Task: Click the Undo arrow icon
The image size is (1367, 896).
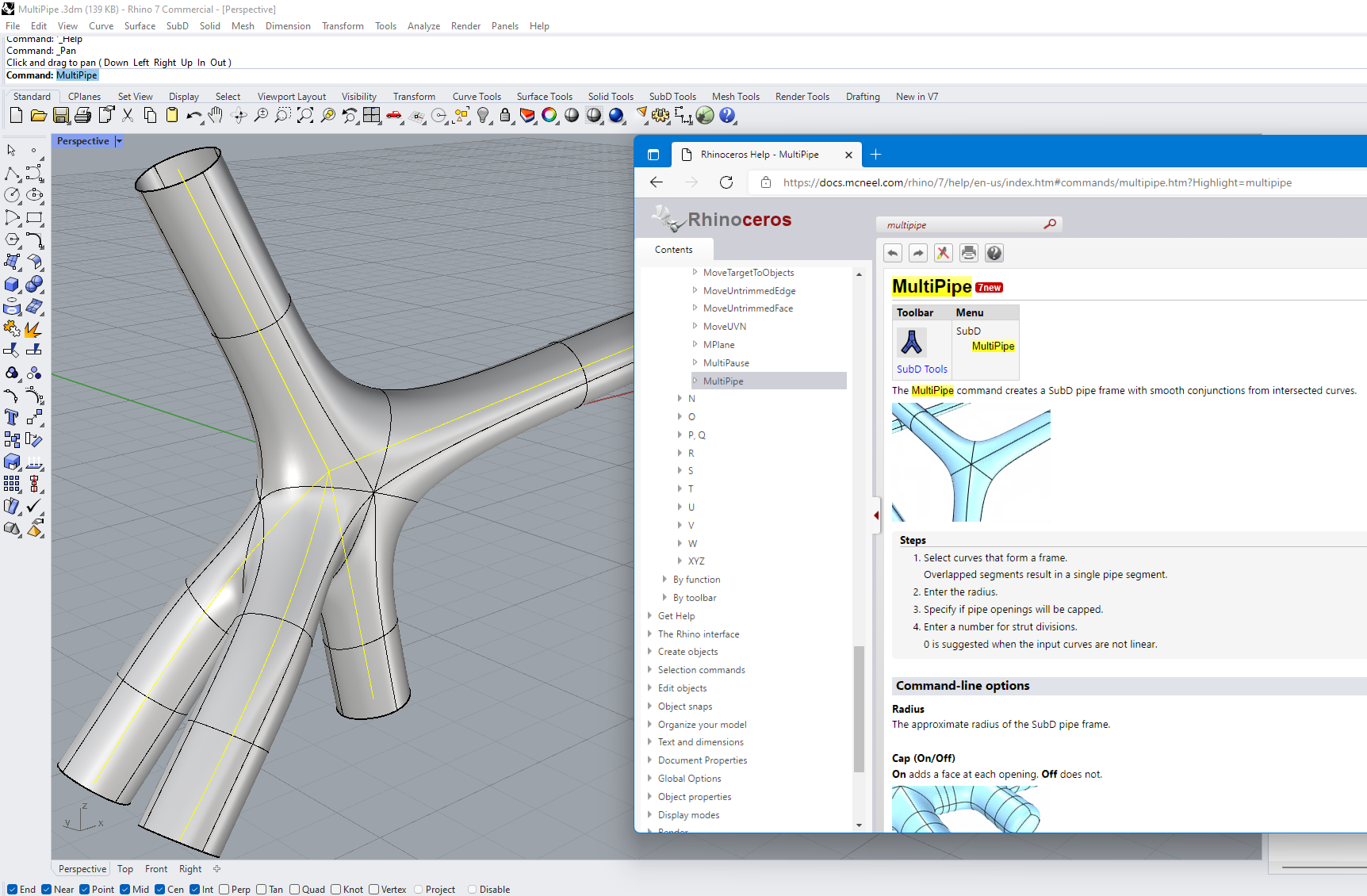Action: tap(194, 116)
